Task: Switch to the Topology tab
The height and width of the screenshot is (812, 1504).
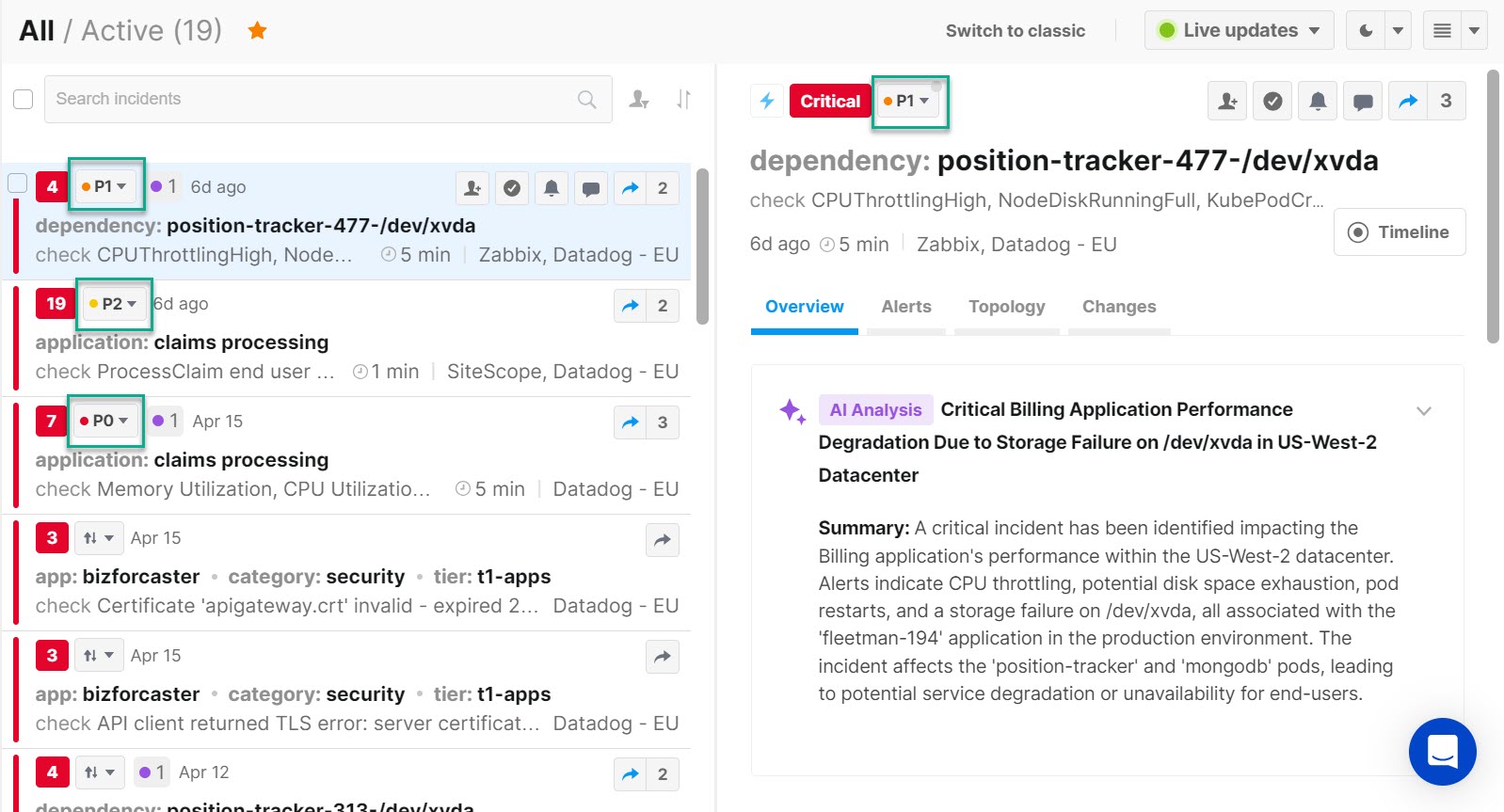Action: [x=1006, y=307]
